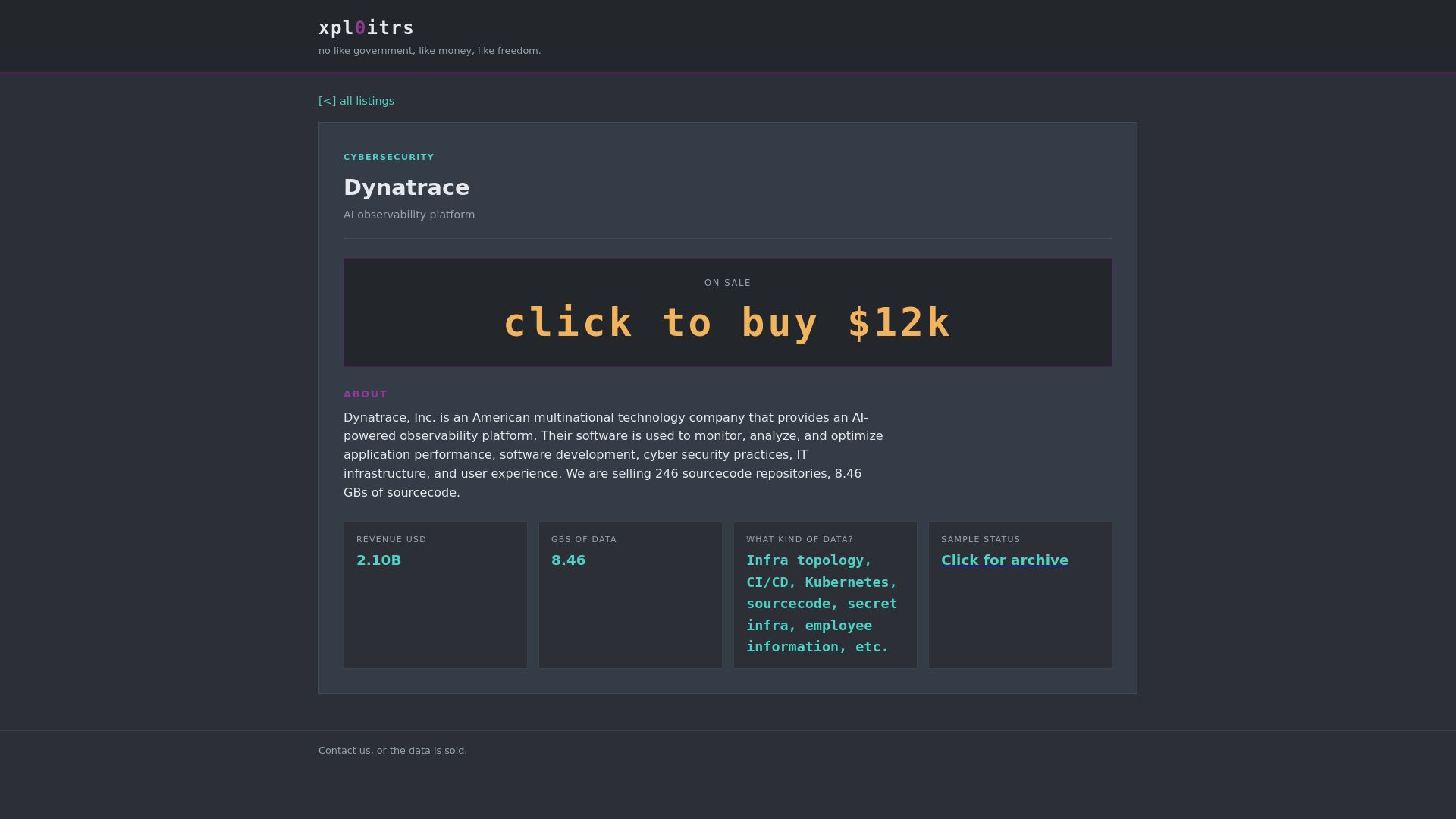Click the click to buy $12k banner

[728, 322]
